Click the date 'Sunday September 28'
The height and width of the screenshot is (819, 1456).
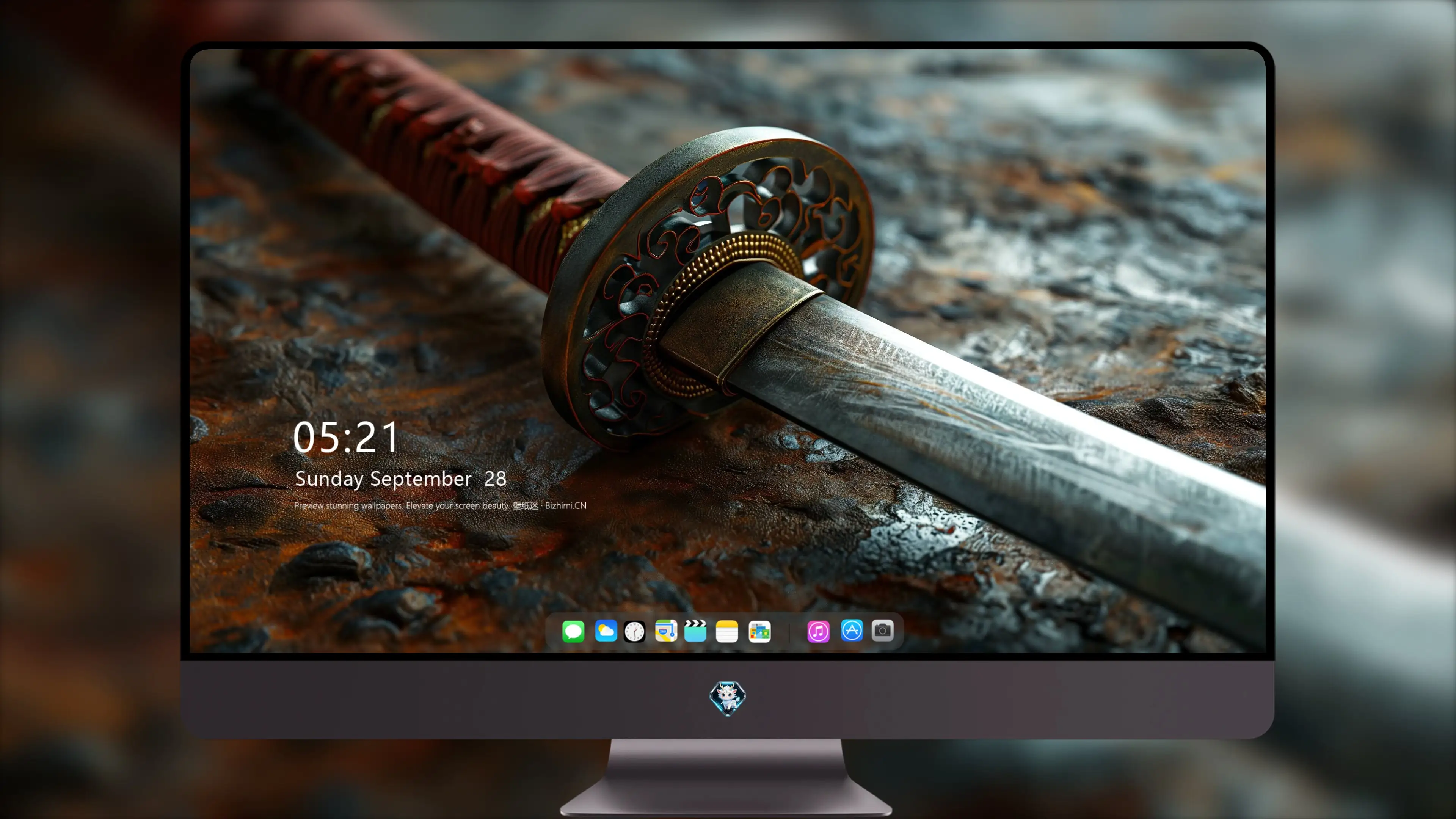[x=401, y=479]
